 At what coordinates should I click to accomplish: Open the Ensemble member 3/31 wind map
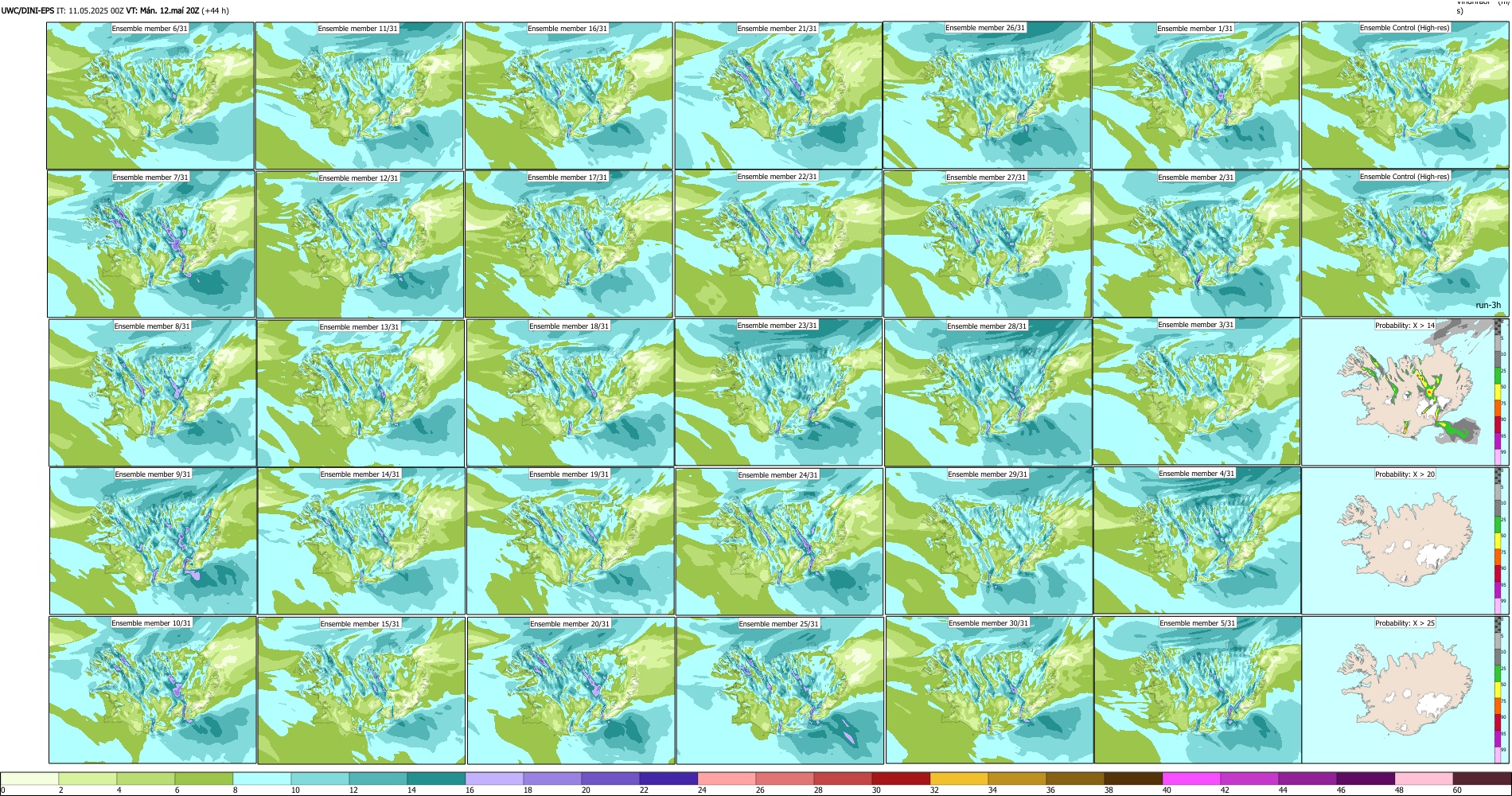[x=1197, y=392]
